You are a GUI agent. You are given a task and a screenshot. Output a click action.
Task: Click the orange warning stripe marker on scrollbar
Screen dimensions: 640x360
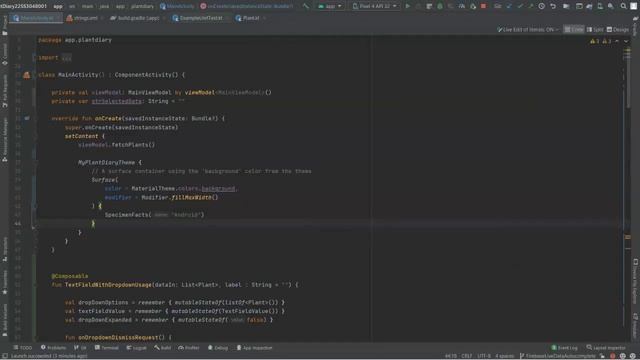pos(628,237)
